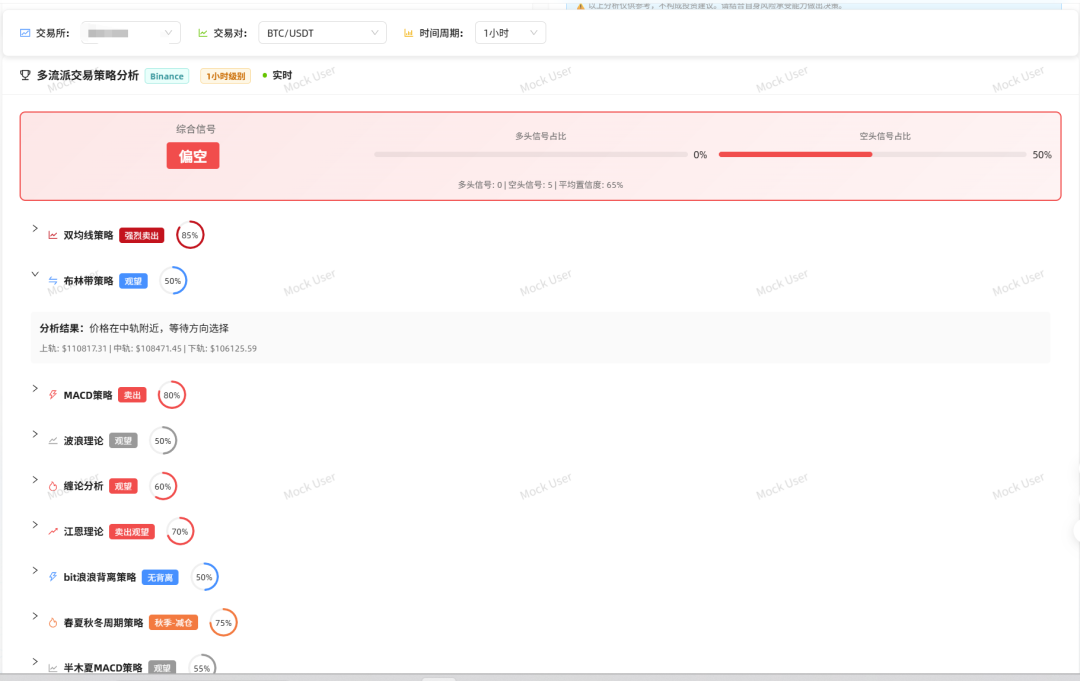
Task: Click the Gann theory rising-chart icon
Action: click(x=53, y=532)
